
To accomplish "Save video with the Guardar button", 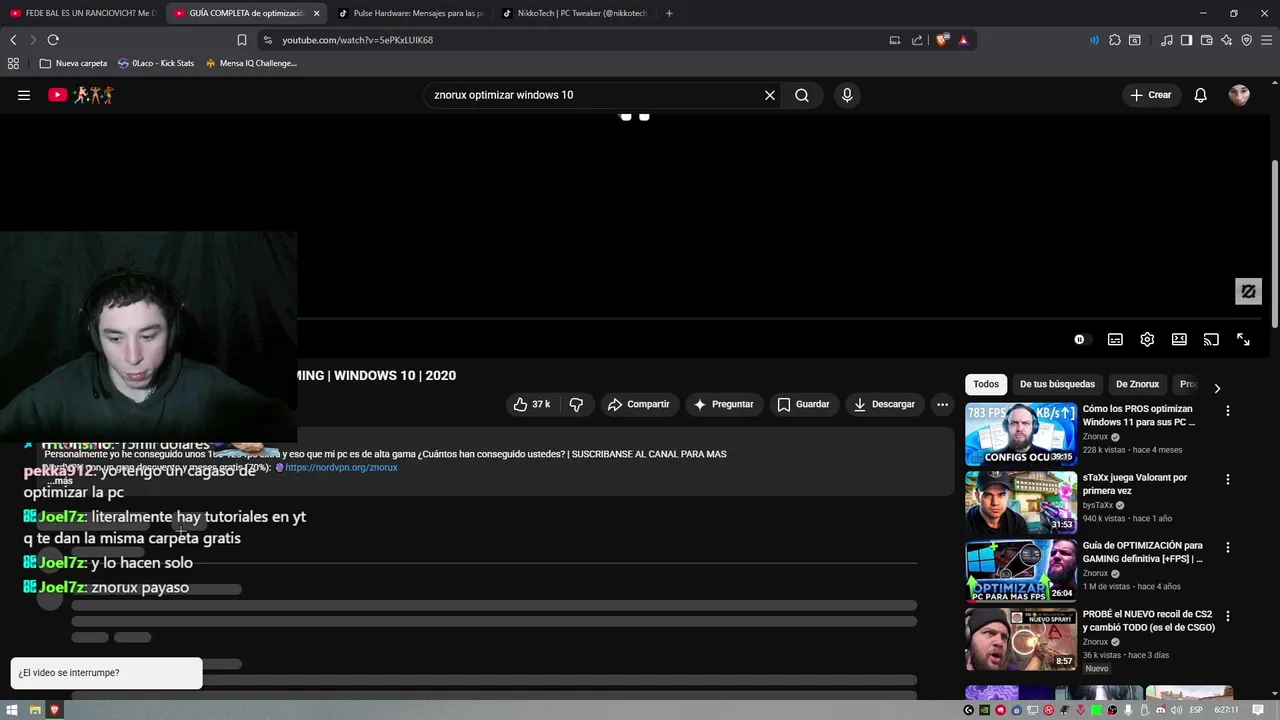I will click(x=803, y=404).
